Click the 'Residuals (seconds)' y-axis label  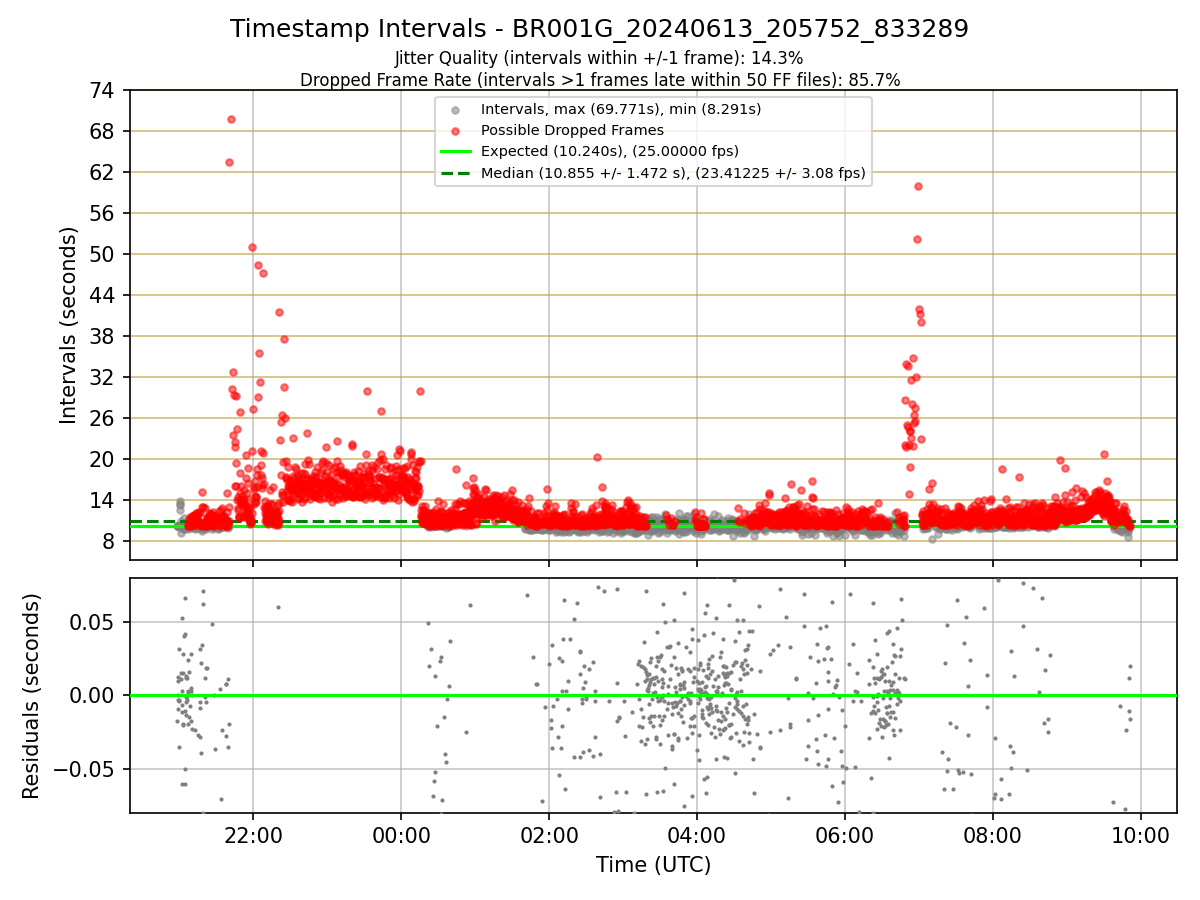(x=31, y=696)
